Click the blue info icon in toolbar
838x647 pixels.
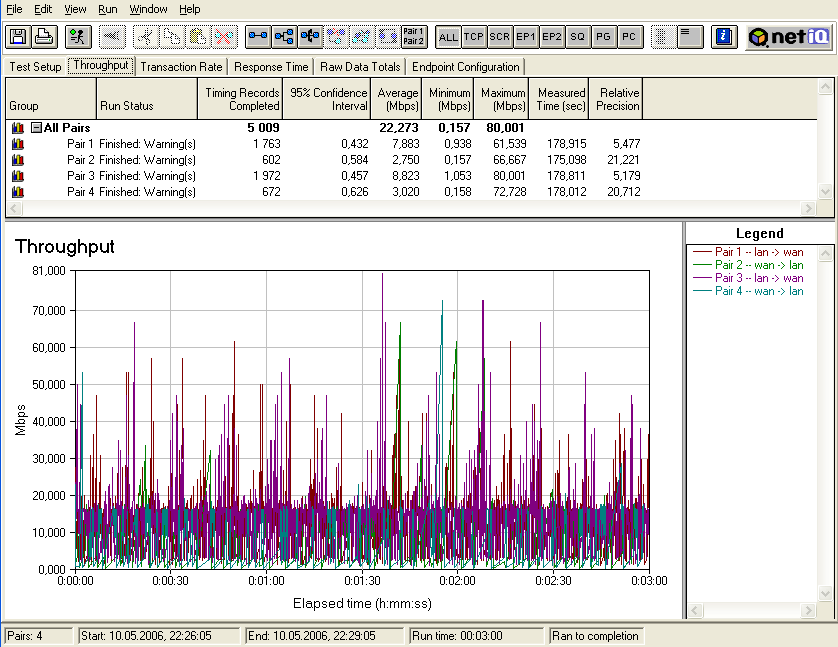[726, 37]
